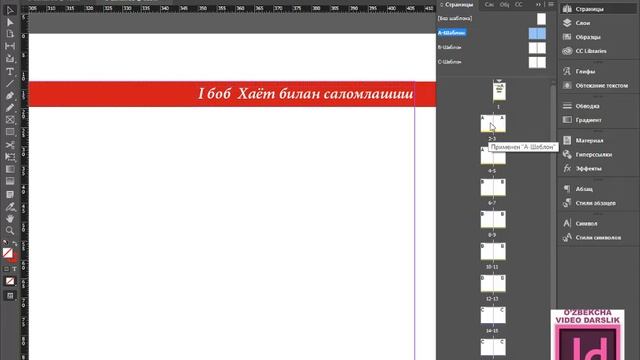This screenshot has width=640, height=360.
Task: Expand hidden tabs with double-arrow button
Action: (538, 4)
